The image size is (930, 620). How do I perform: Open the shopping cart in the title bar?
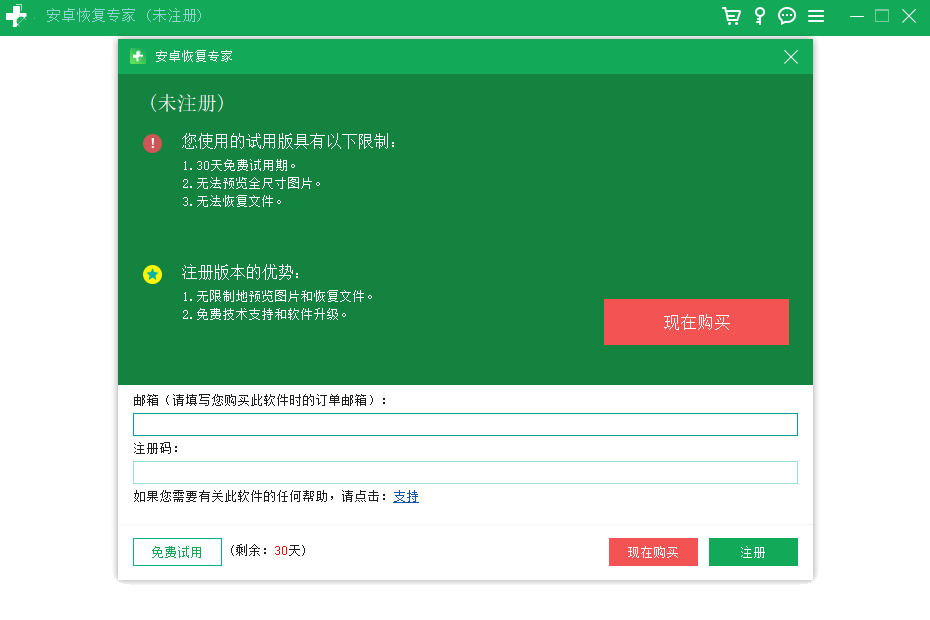coord(733,16)
